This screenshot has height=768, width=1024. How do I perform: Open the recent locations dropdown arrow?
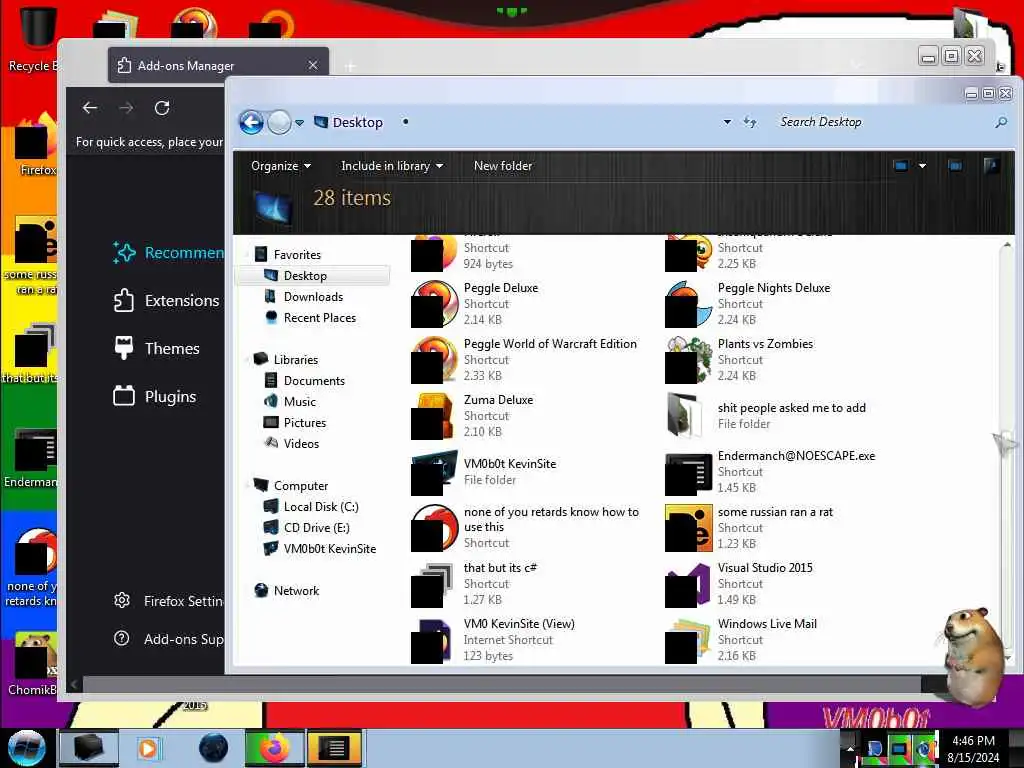point(299,123)
